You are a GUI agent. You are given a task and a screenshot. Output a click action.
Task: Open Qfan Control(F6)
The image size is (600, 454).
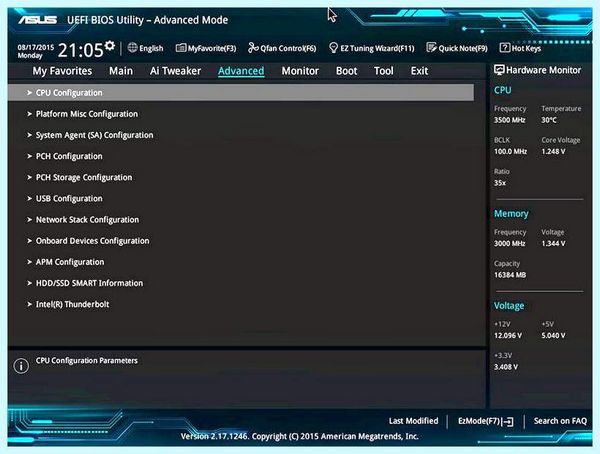[x=282, y=48]
